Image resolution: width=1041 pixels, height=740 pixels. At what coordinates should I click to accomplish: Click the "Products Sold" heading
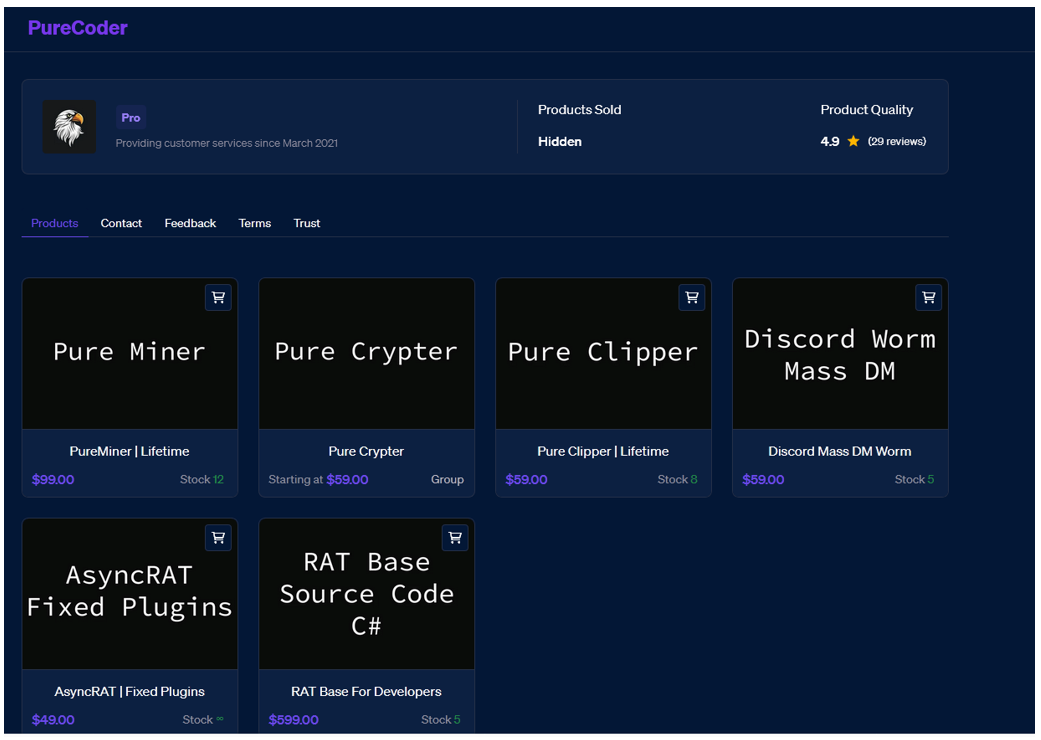580,110
